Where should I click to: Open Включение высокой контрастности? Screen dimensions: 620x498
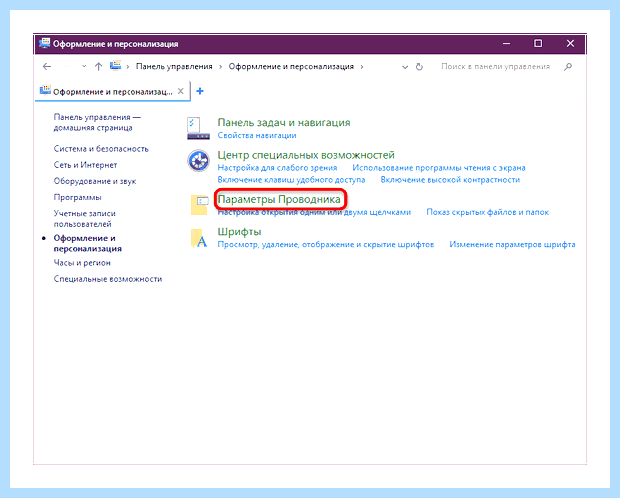(450, 180)
